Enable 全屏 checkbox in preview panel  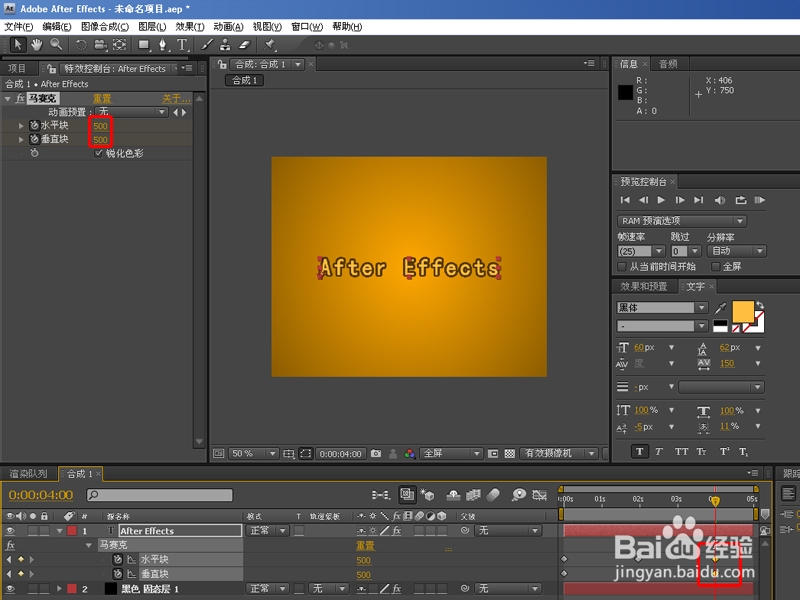(x=715, y=266)
